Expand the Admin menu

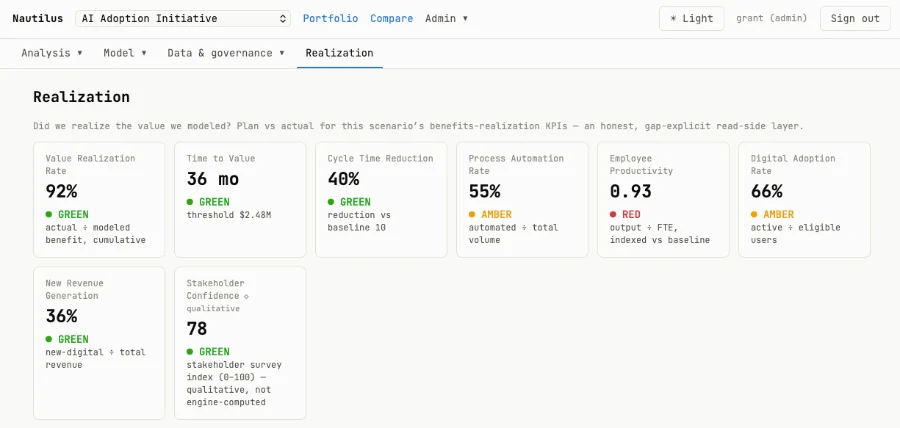tap(447, 18)
